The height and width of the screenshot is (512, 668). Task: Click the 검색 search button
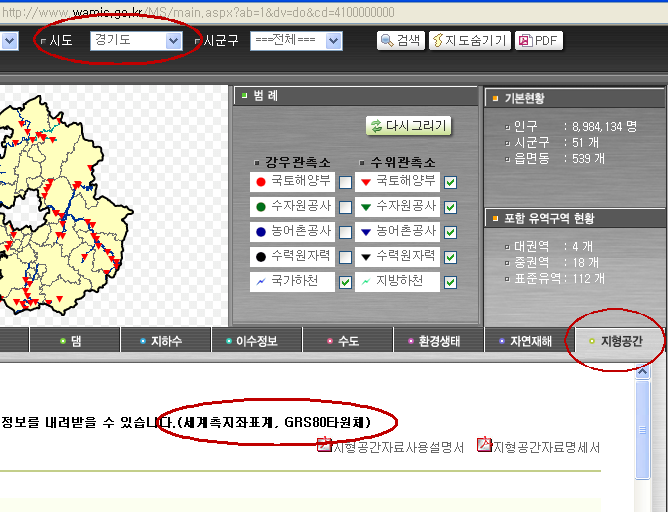[400, 41]
